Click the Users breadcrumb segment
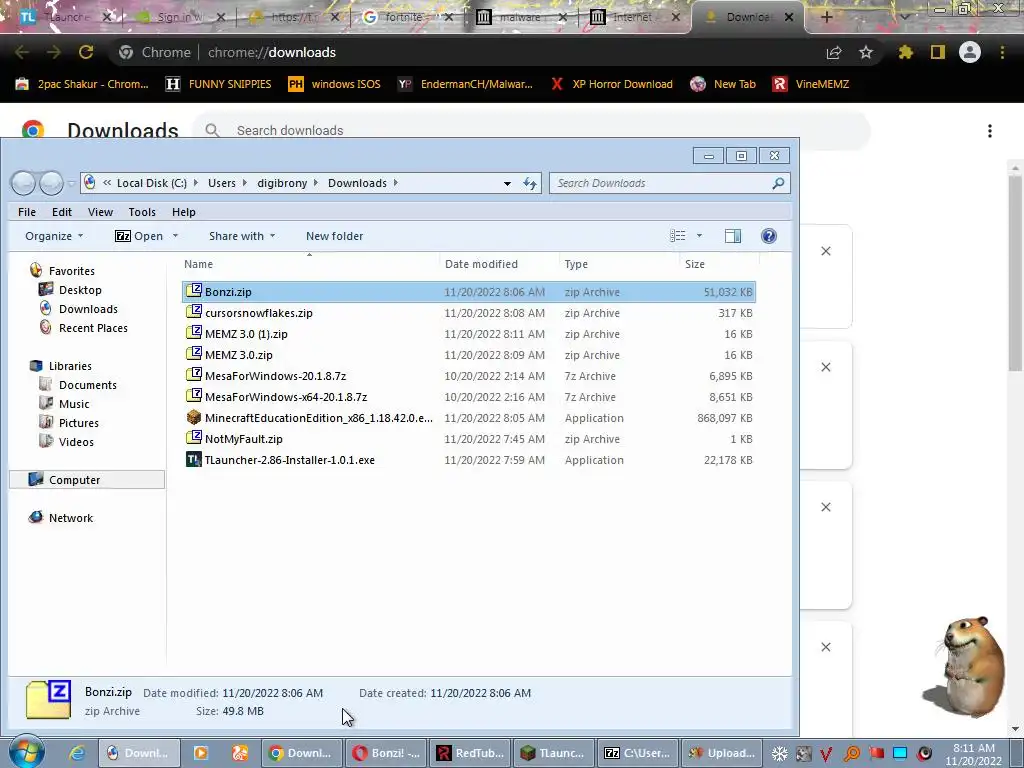The width and height of the screenshot is (1024, 768). click(221, 184)
